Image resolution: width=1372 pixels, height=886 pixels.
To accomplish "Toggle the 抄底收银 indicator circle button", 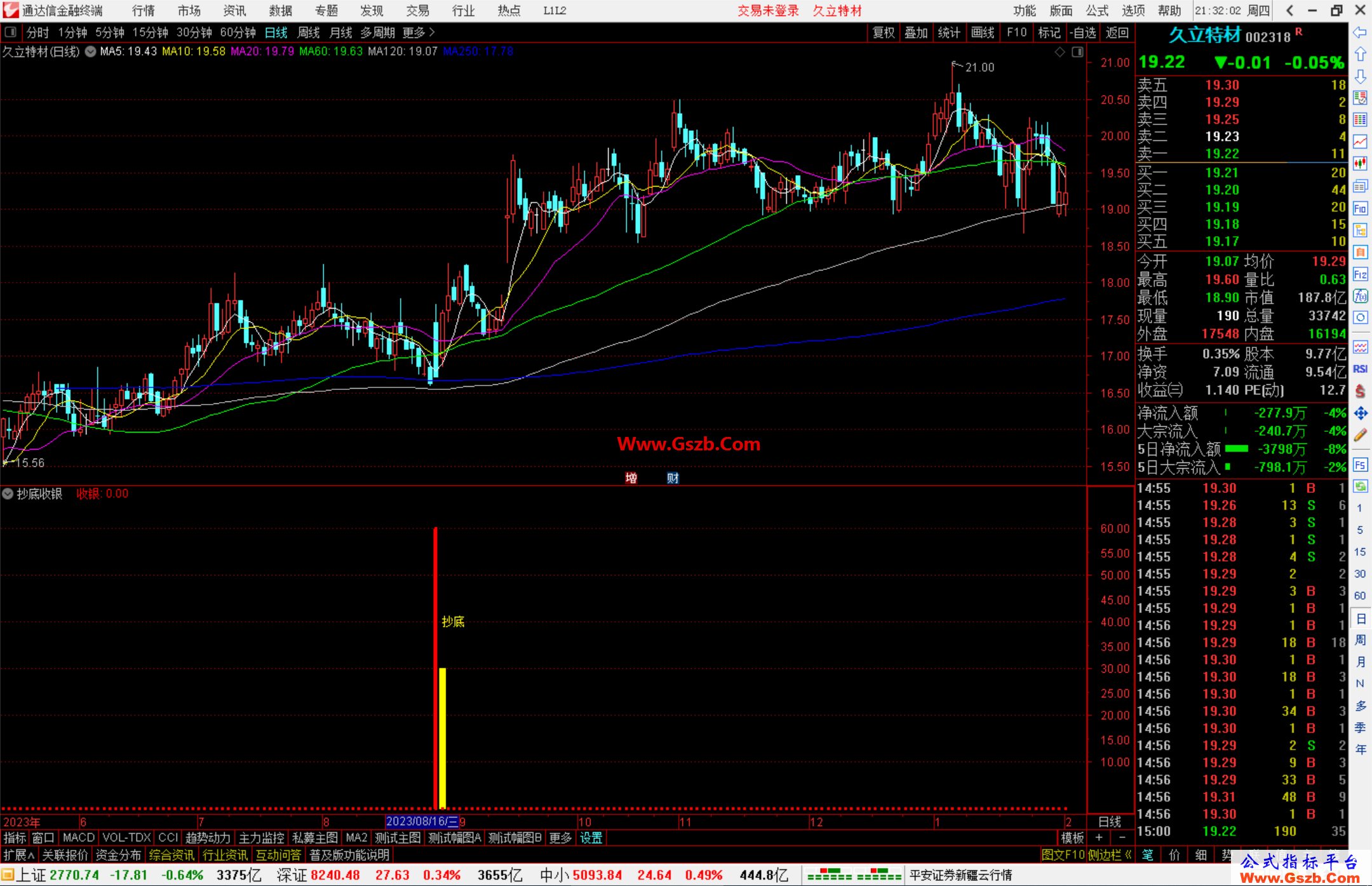I will point(8,493).
